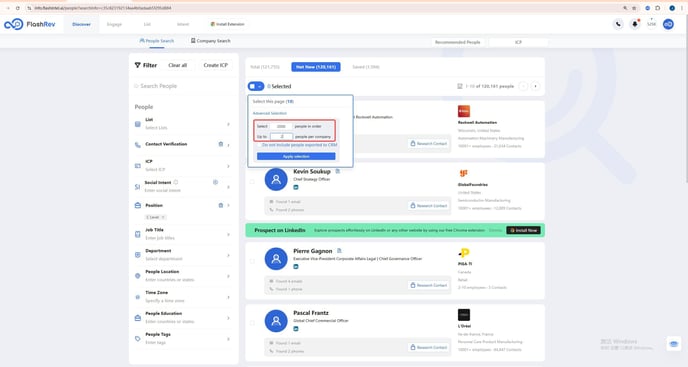Expand the People Location filter
Image resolution: width=688 pixels, height=367 pixels.
click(228, 276)
